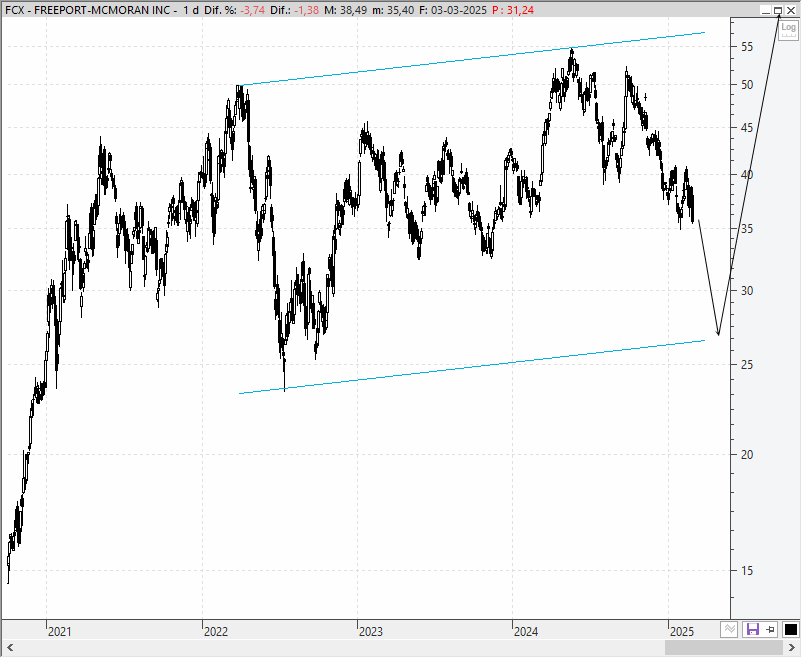Click the Dif. % value -3,74
The image size is (802, 658).
(253, 10)
